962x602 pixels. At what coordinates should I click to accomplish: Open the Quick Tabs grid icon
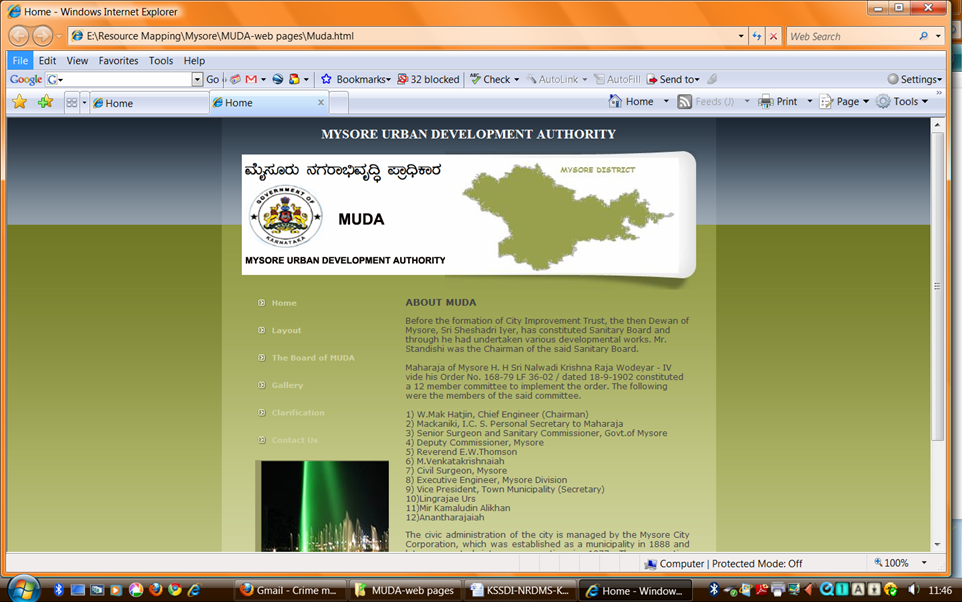(x=72, y=102)
